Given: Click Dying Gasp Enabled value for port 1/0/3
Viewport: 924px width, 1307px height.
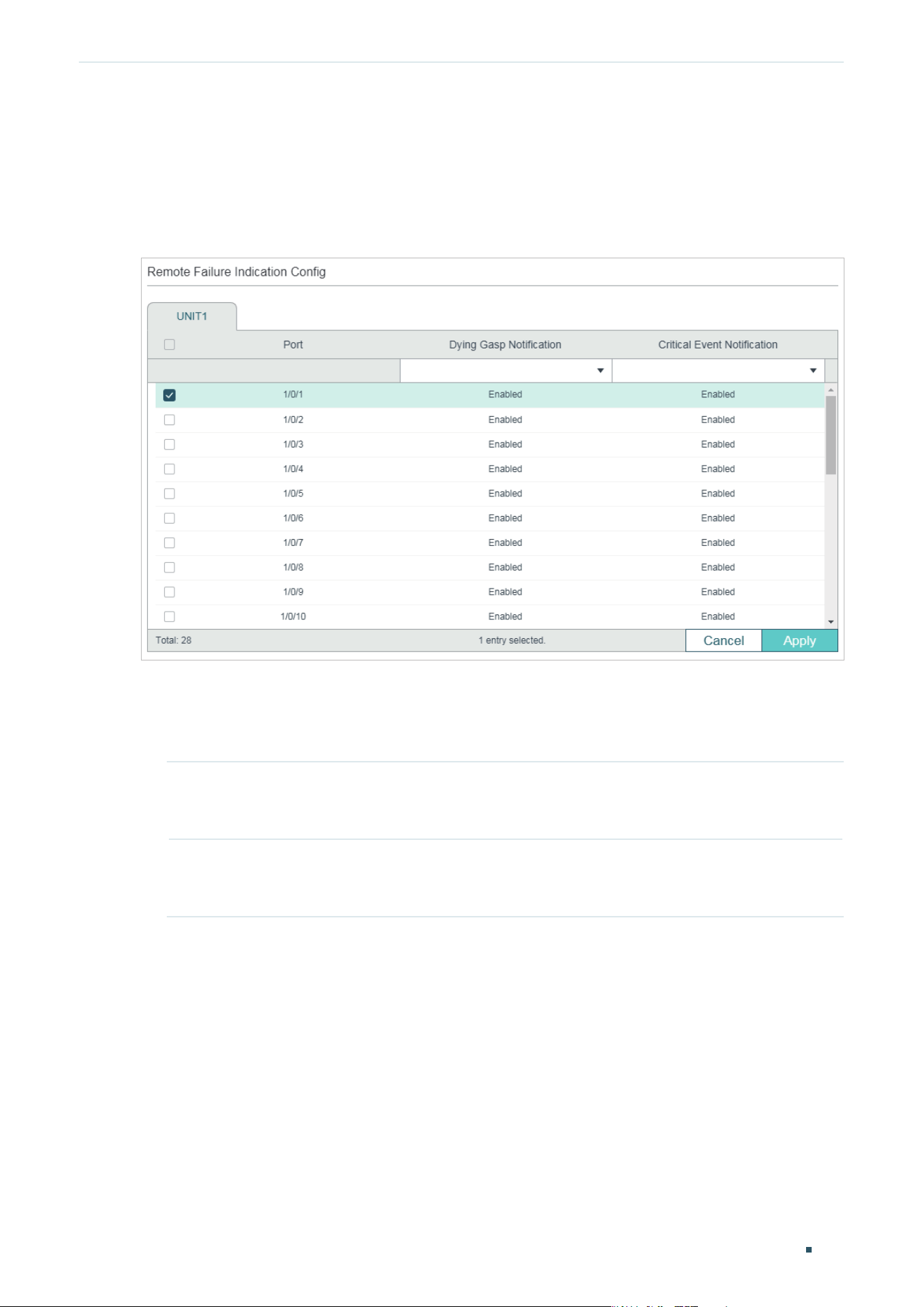Looking at the screenshot, I should (x=505, y=444).
